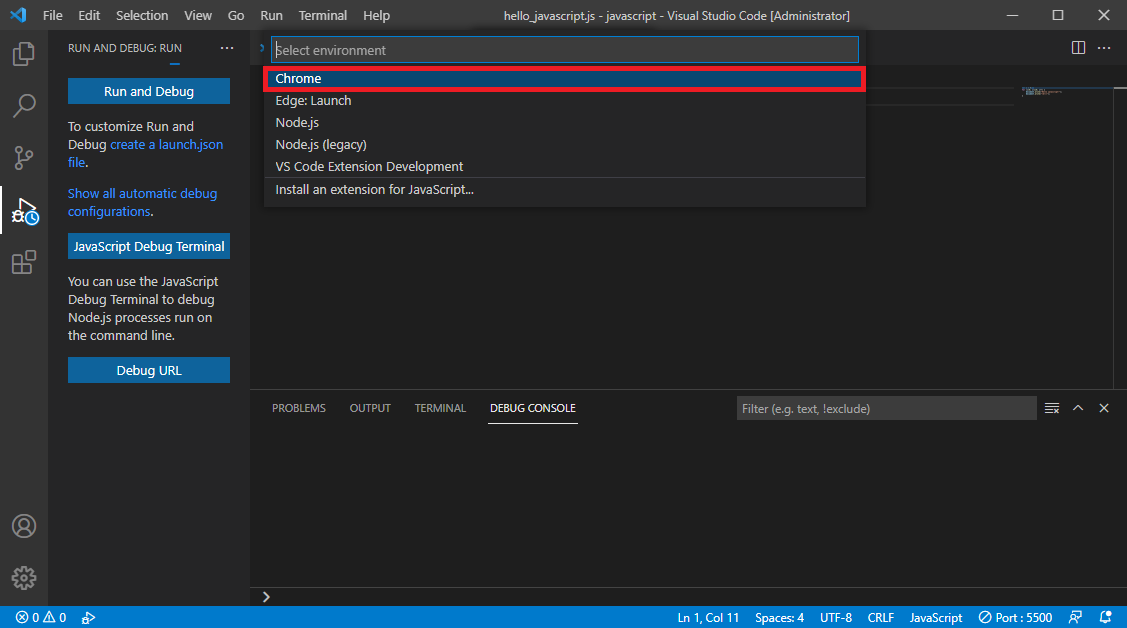Viewport: 1127px width, 628px height.
Task: Open the Search view icon
Action: (24, 106)
